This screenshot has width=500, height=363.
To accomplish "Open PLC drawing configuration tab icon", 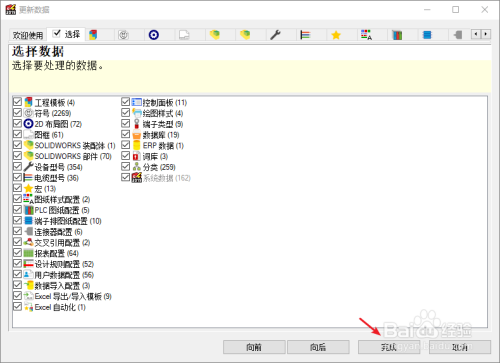I will click(x=397, y=35).
